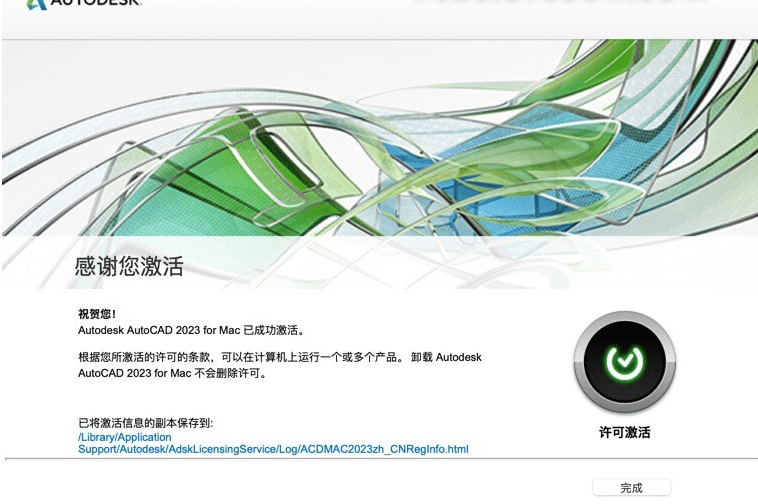
Task: Click the 完成 button
Action: tap(631, 488)
